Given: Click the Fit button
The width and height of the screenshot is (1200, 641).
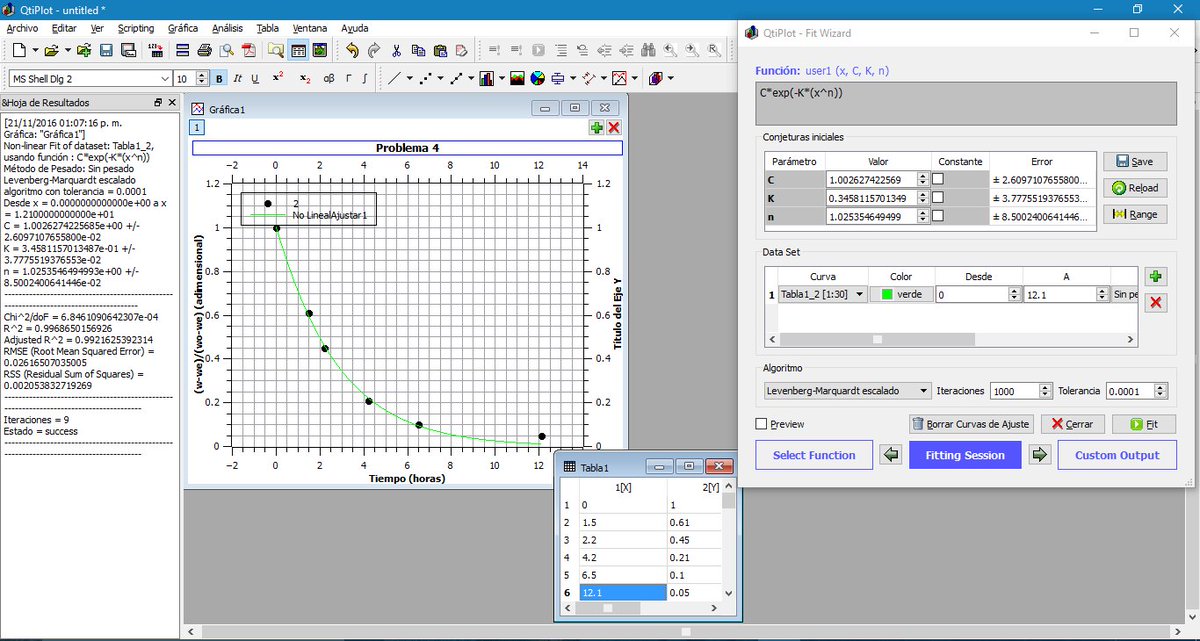Looking at the screenshot, I should [x=1144, y=424].
